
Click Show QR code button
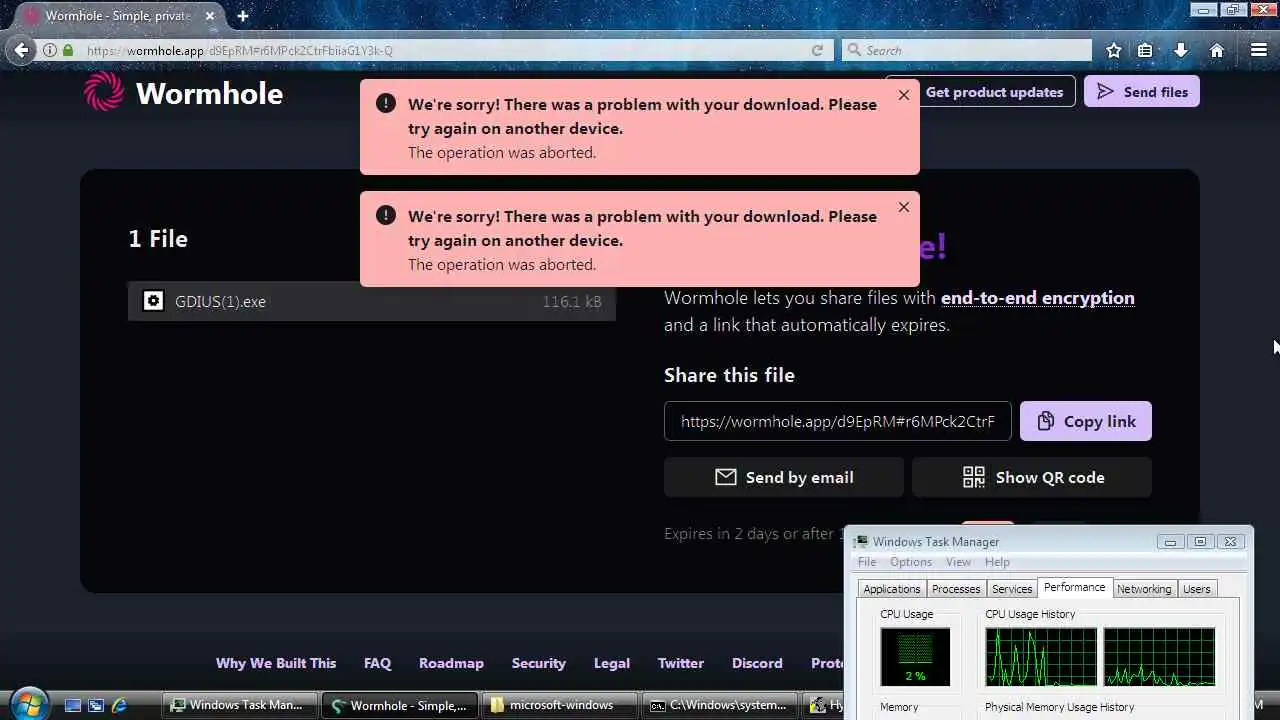click(1032, 477)
